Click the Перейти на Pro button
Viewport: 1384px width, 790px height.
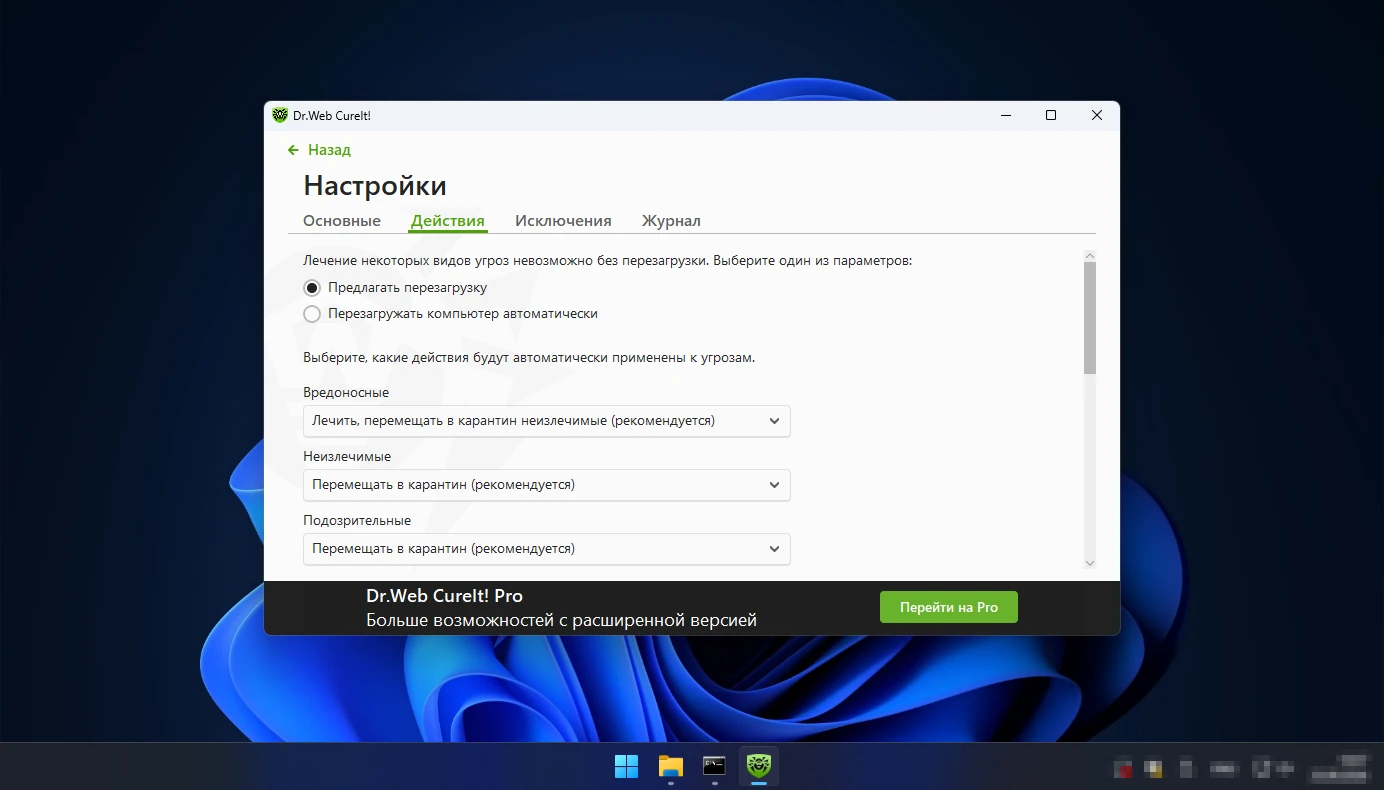click(x=949, y=607)
